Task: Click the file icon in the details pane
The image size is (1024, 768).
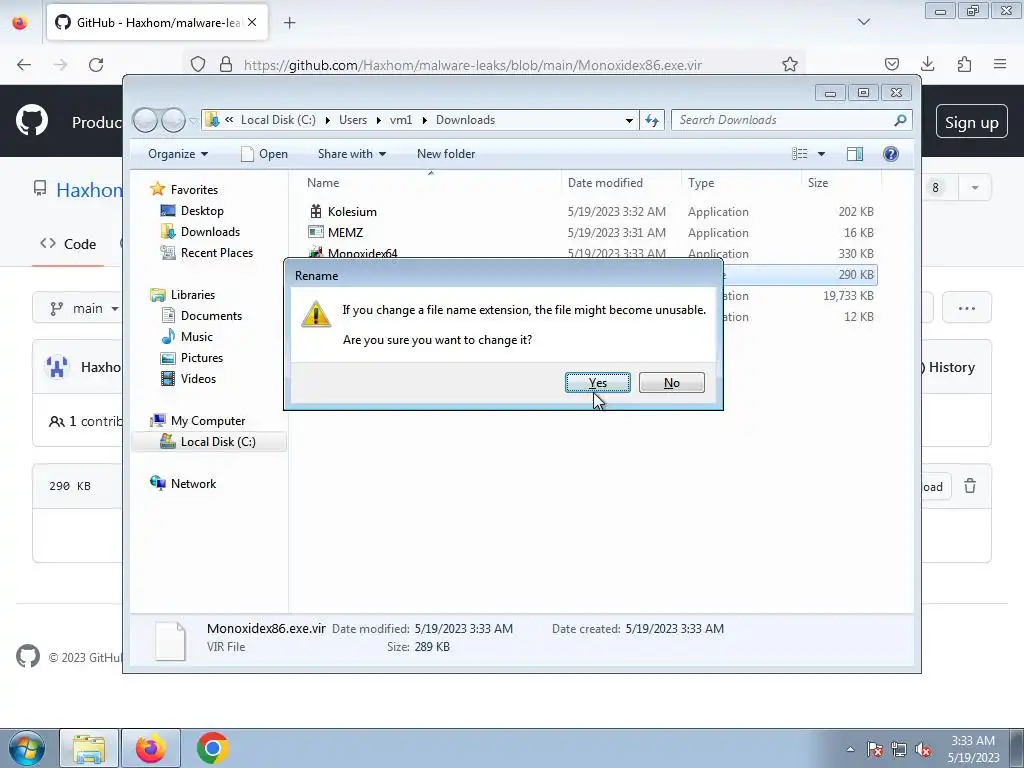Action: 170,639
